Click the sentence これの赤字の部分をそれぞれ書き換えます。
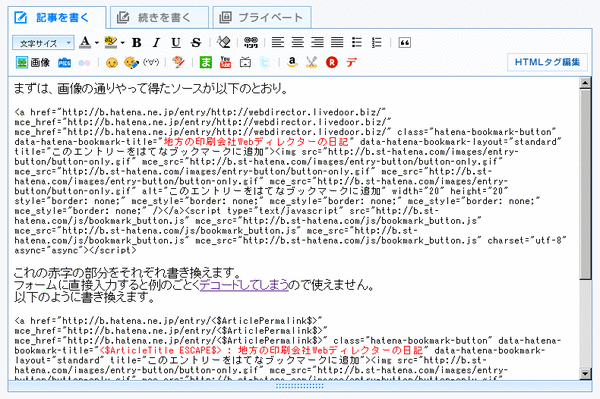Screen dimensions: 600x399 [128, 273]
